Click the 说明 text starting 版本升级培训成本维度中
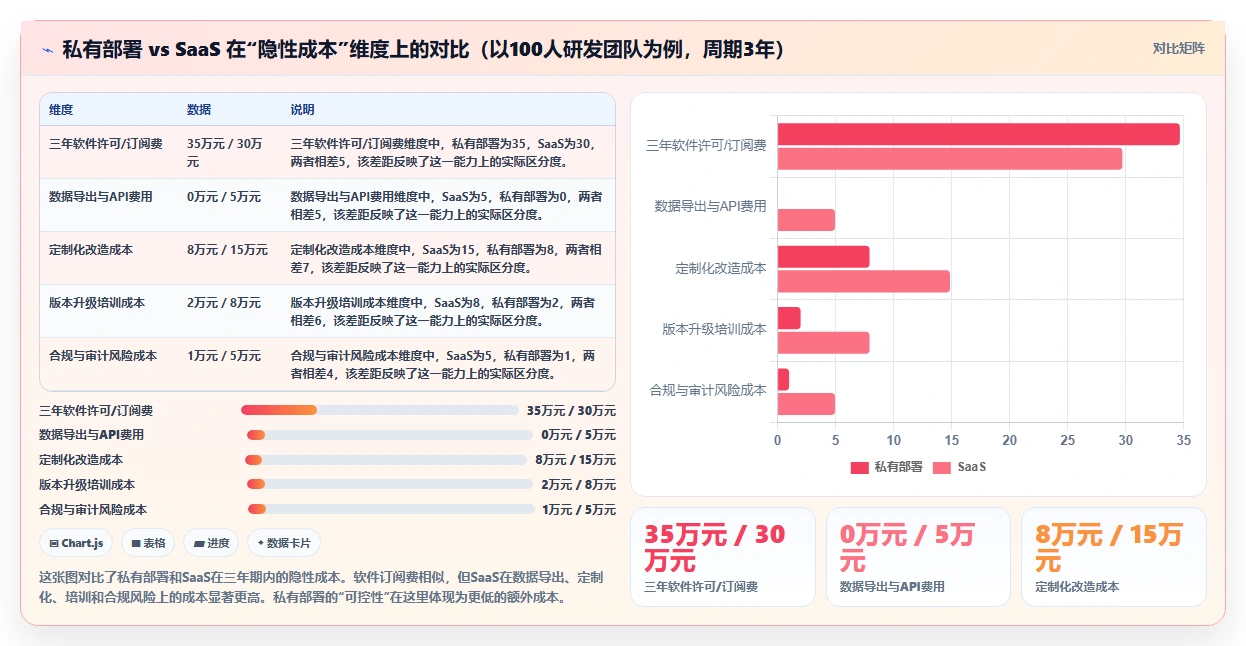The width and height of the screenshot is (1246, 646). 443,311
